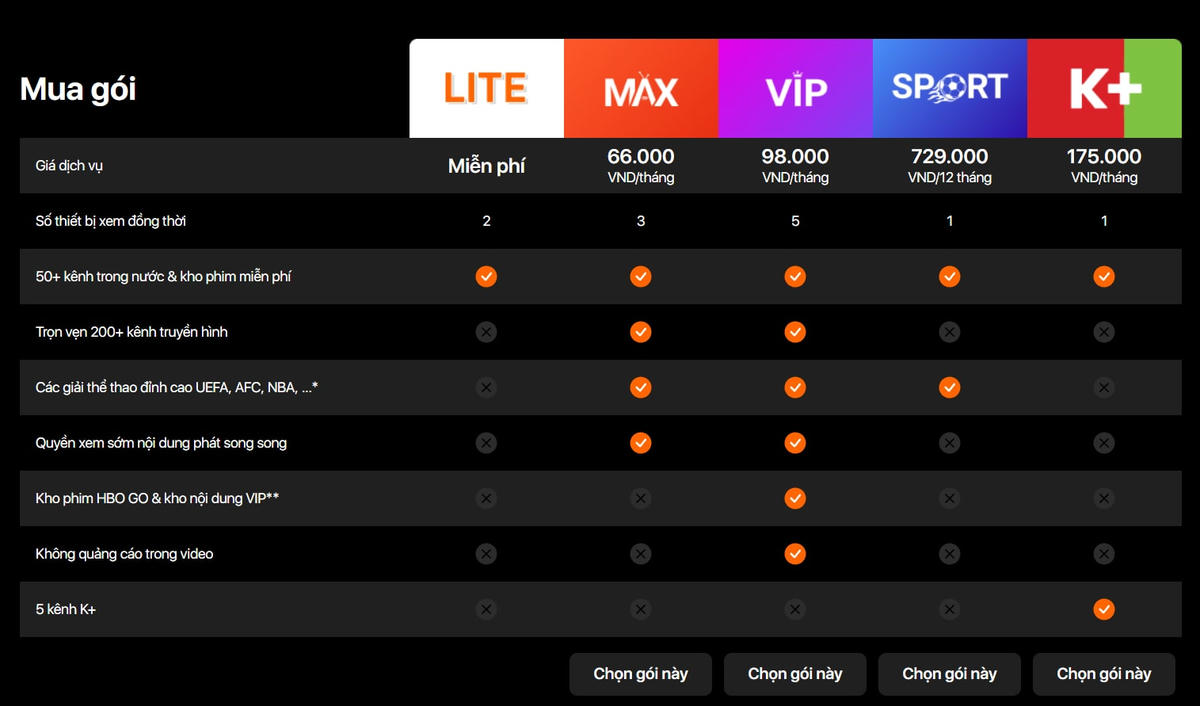Select the SPORT package logo header
1200x706 pixels.
[950, 88]
